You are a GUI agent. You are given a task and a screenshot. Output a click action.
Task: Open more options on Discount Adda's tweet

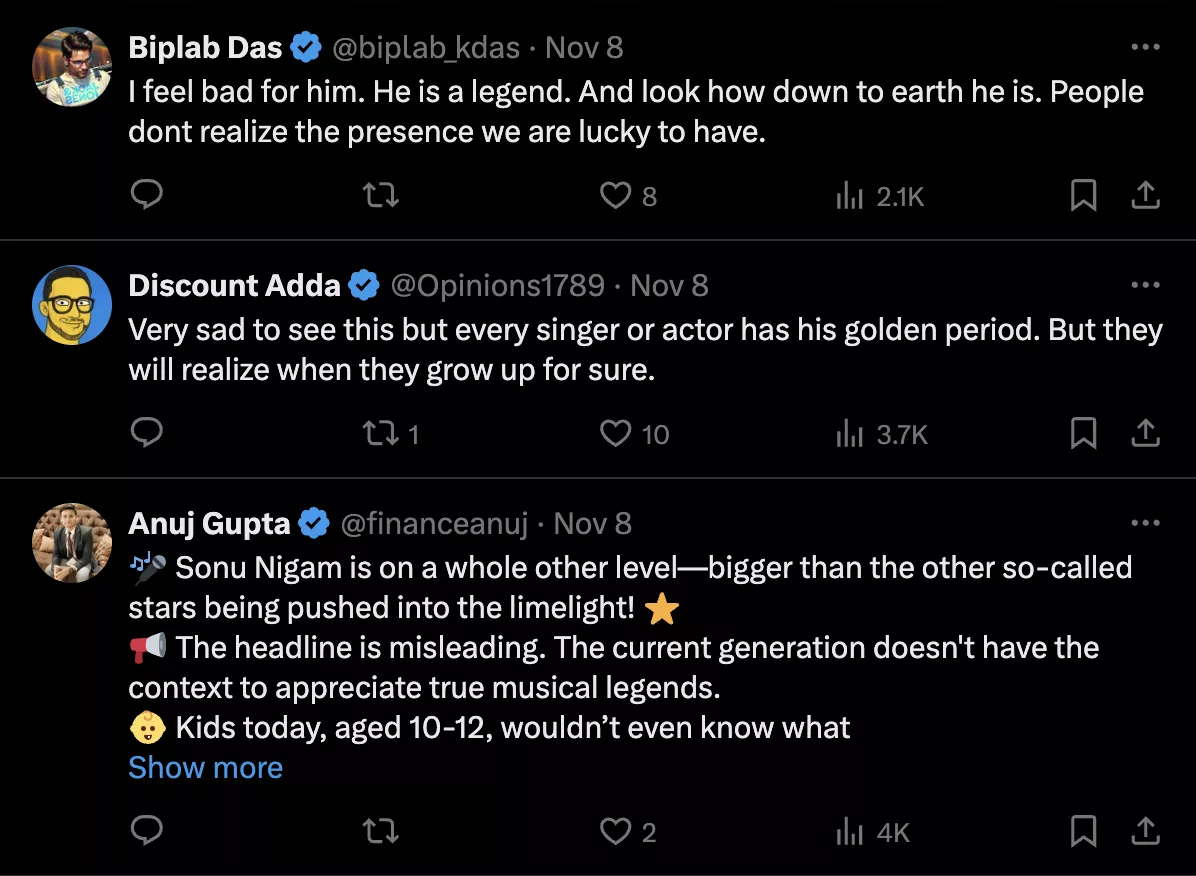coord(1145,285)
